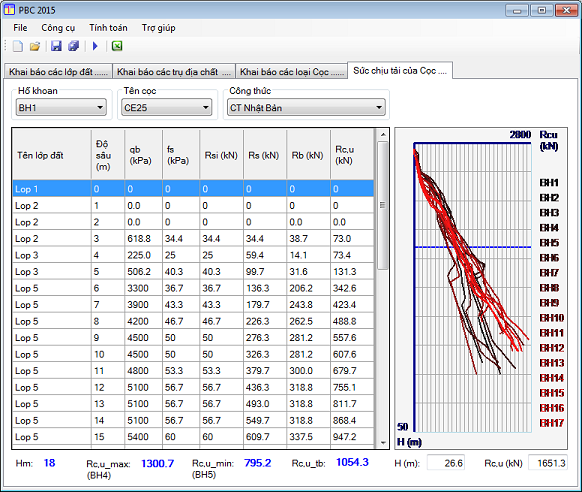Click the Export to Excel icon
The height and width of the screenshot is (492, 582).
[117, 46]
